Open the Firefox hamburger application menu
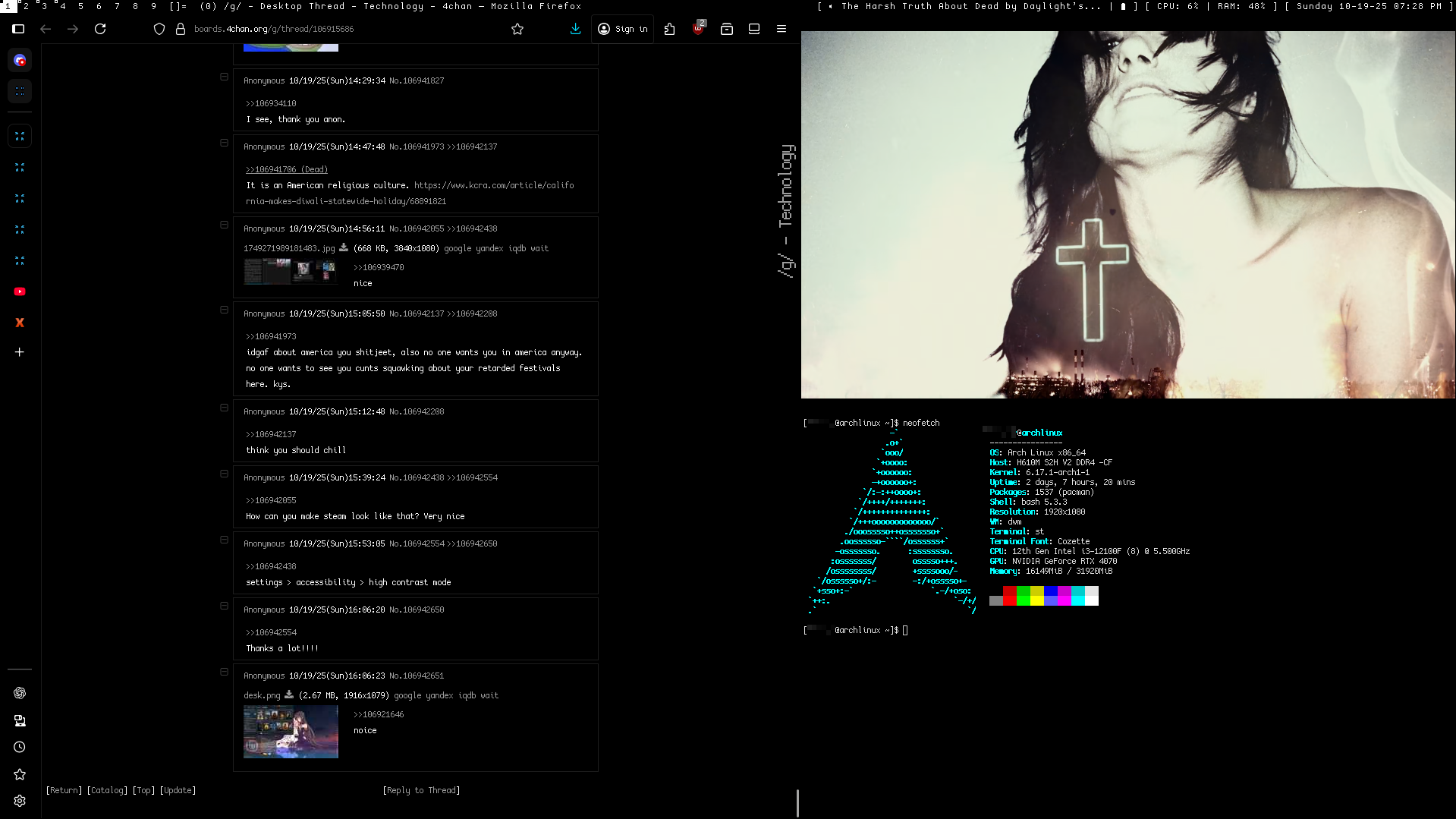This screenshot has height=819, width=1456. click(781, 29)
